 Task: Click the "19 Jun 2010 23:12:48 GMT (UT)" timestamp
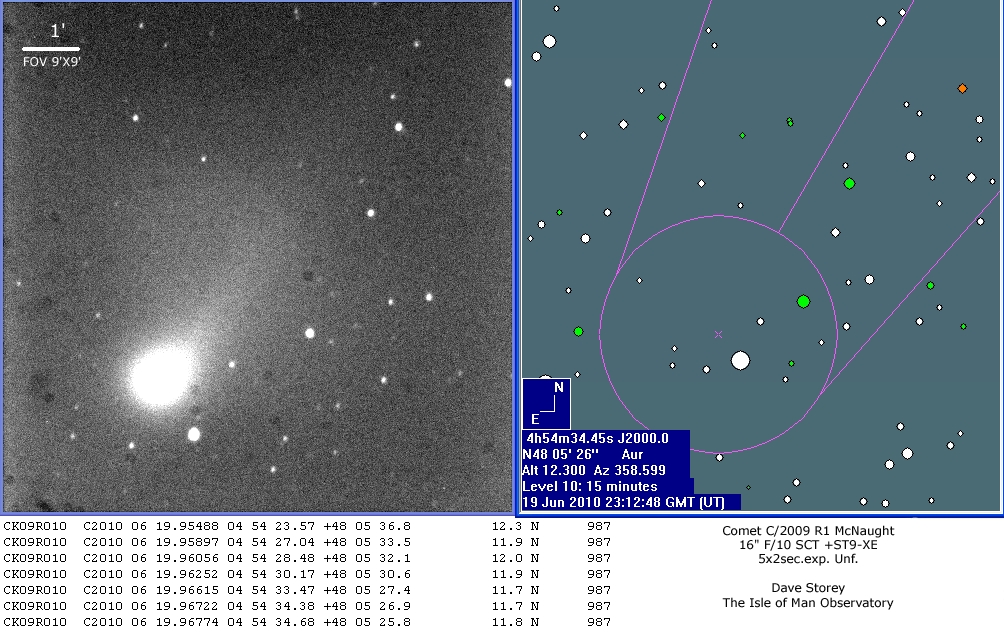click(x=623, y=502)
